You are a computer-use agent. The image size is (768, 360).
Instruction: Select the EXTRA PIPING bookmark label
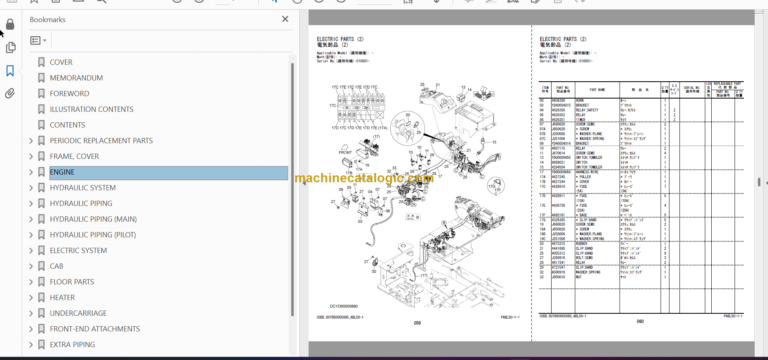[x=72, y=344]
